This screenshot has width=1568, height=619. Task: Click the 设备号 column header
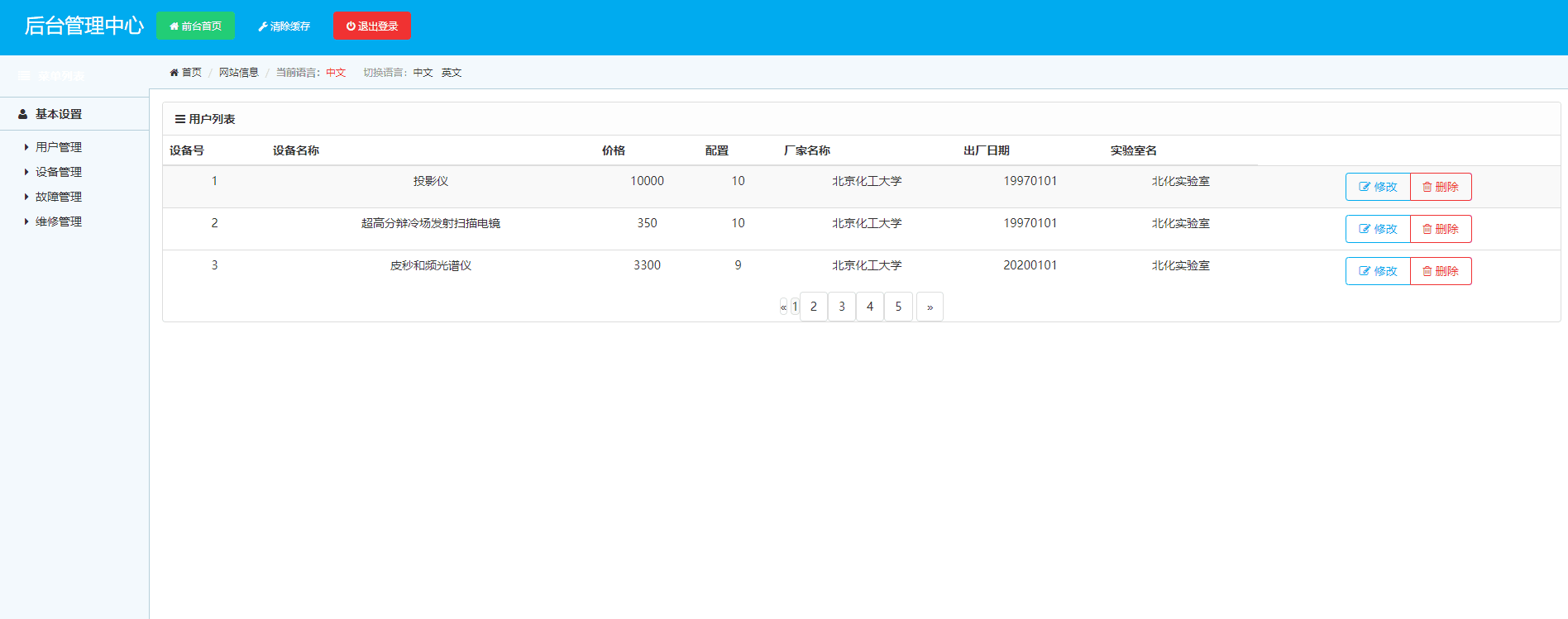[x=187, y=150]
